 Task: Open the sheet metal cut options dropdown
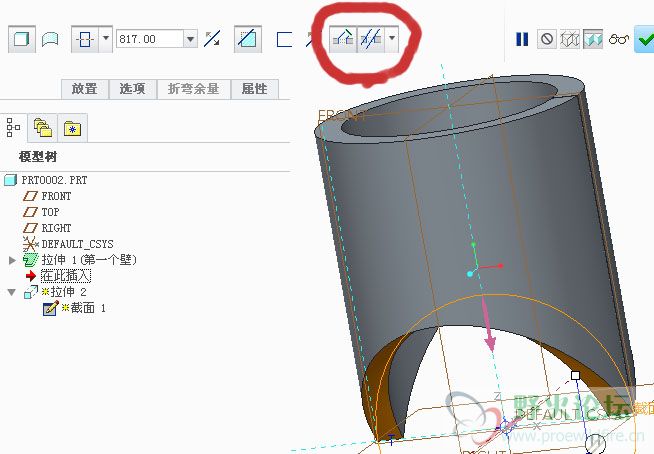point(392,39)
